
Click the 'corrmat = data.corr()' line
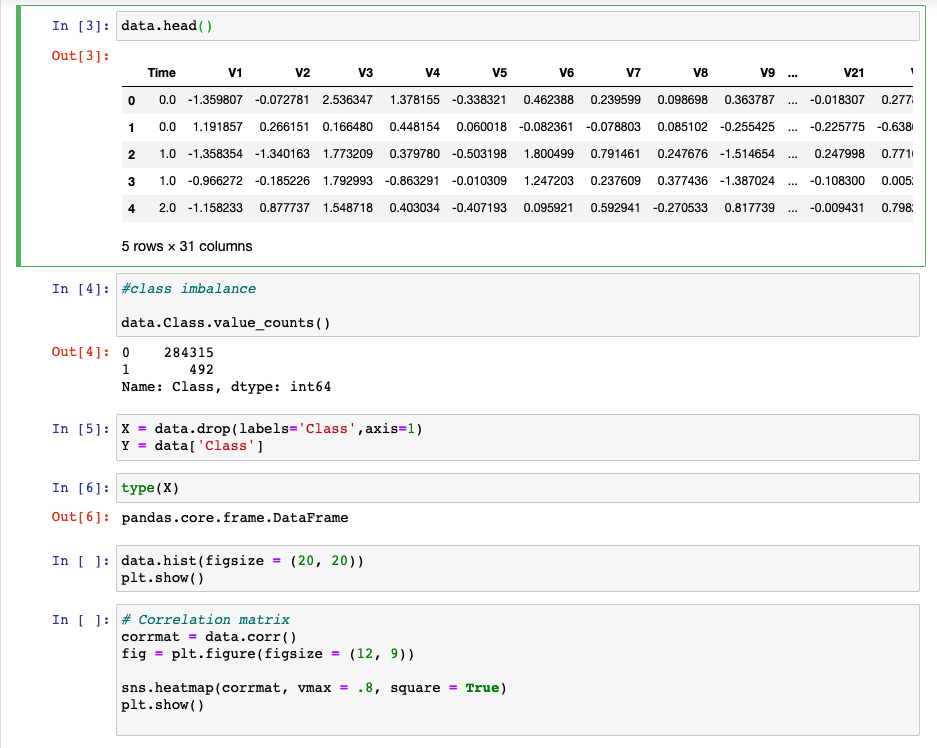pos(209,637)
